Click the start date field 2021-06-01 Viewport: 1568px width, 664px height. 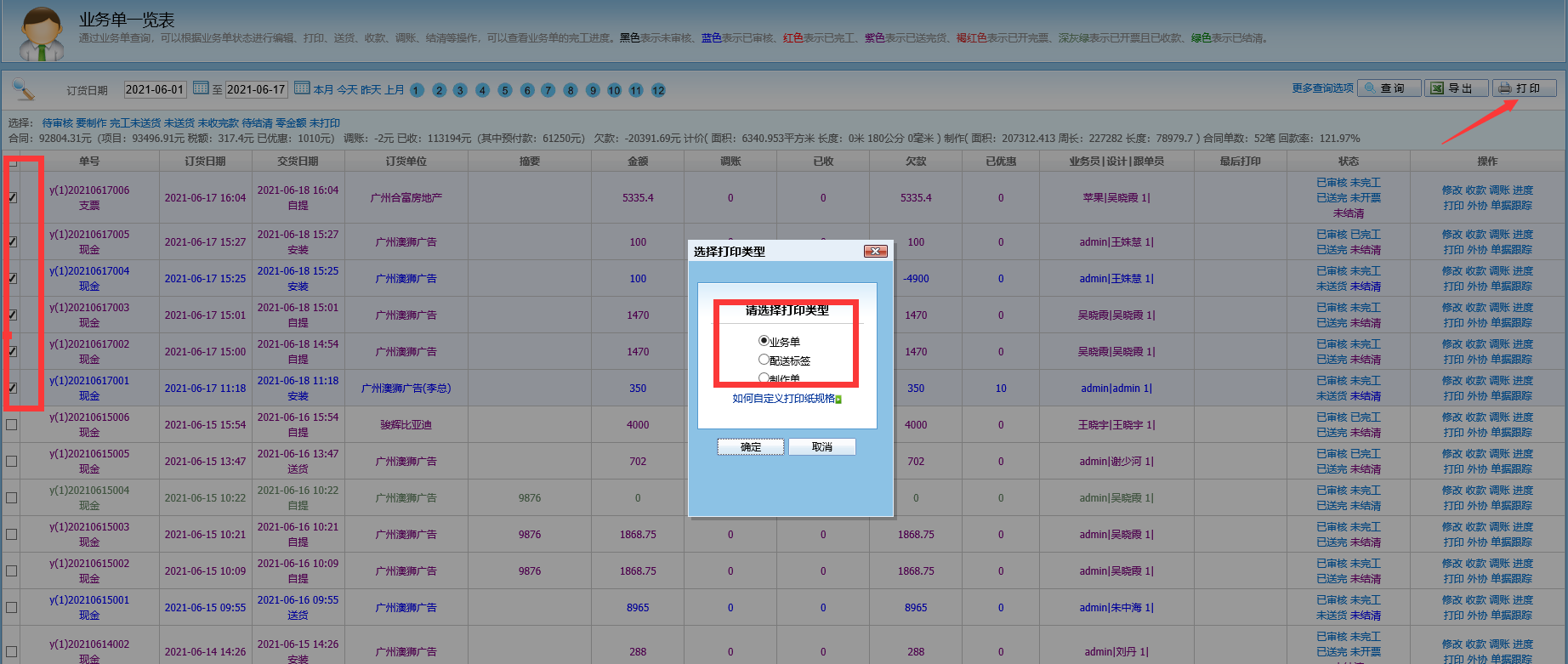tap(155, 89)
